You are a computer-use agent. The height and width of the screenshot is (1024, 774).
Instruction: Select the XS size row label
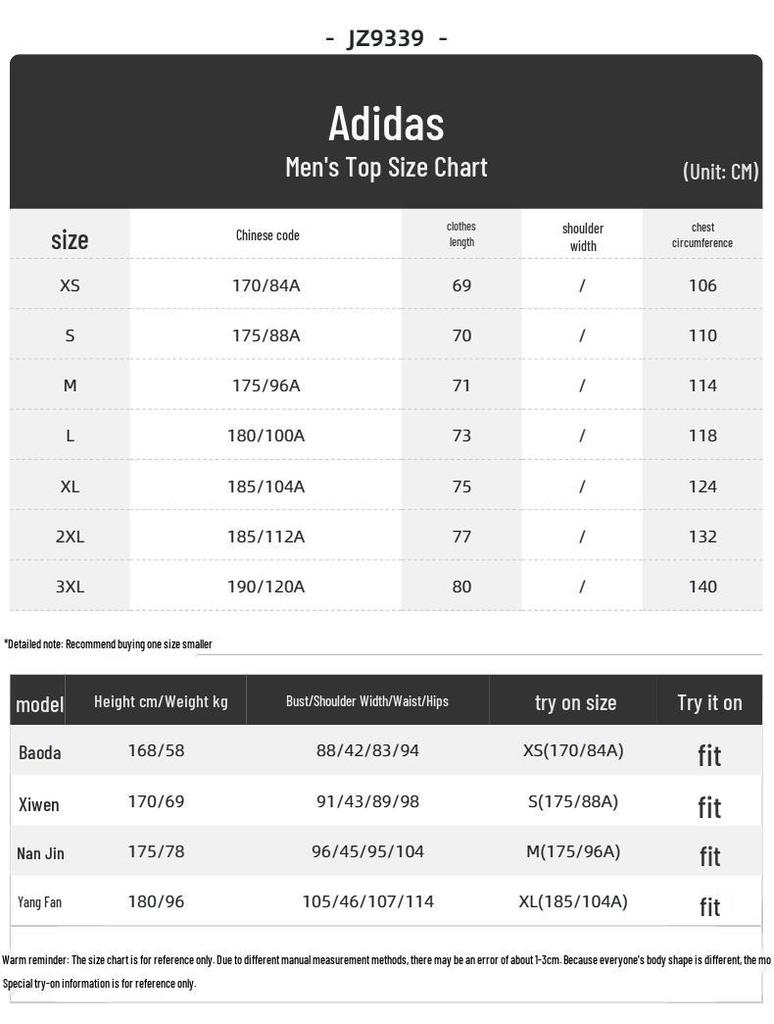click(70, 285)
